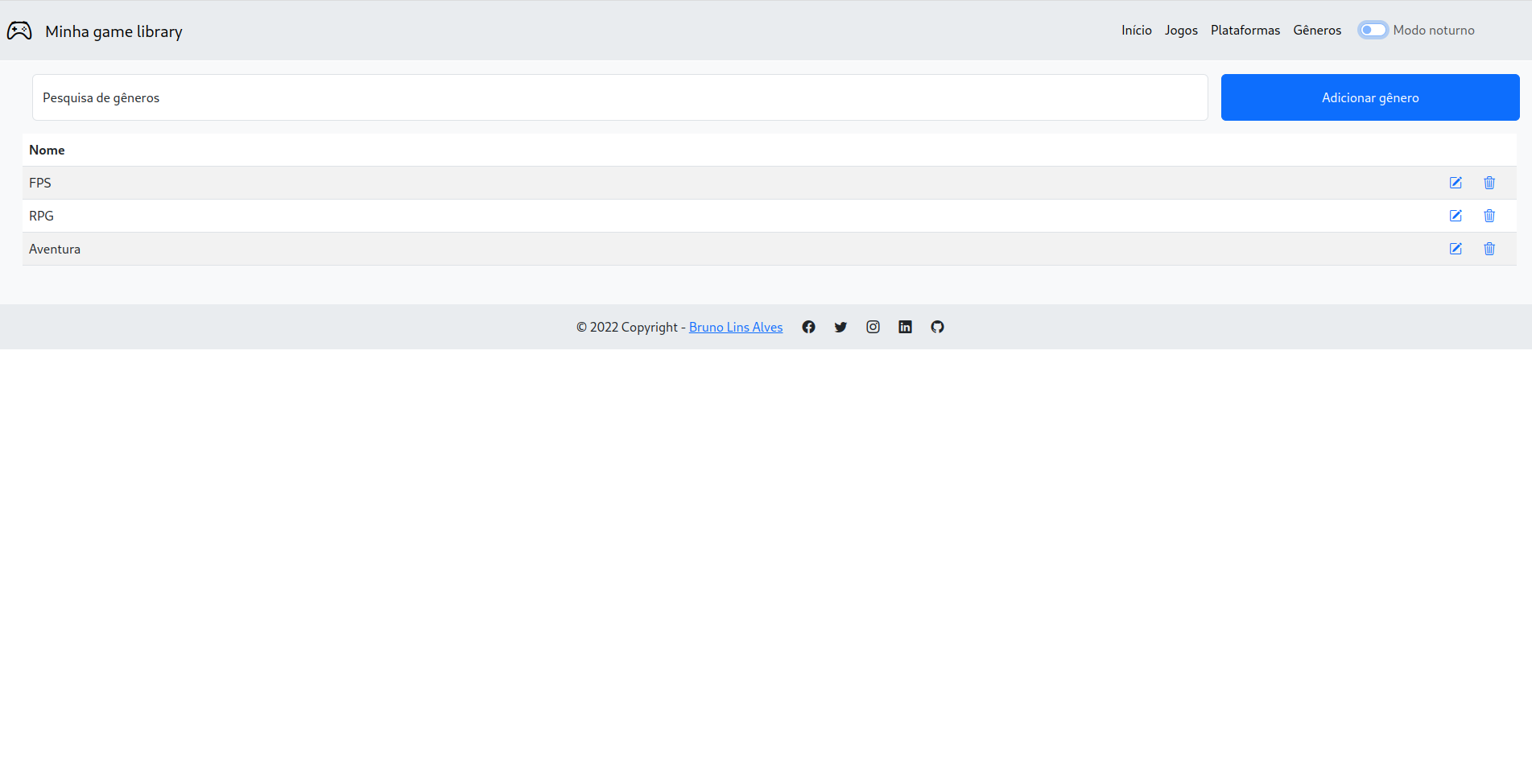Open the Twitter profile icon

click(x=840, y=327)
